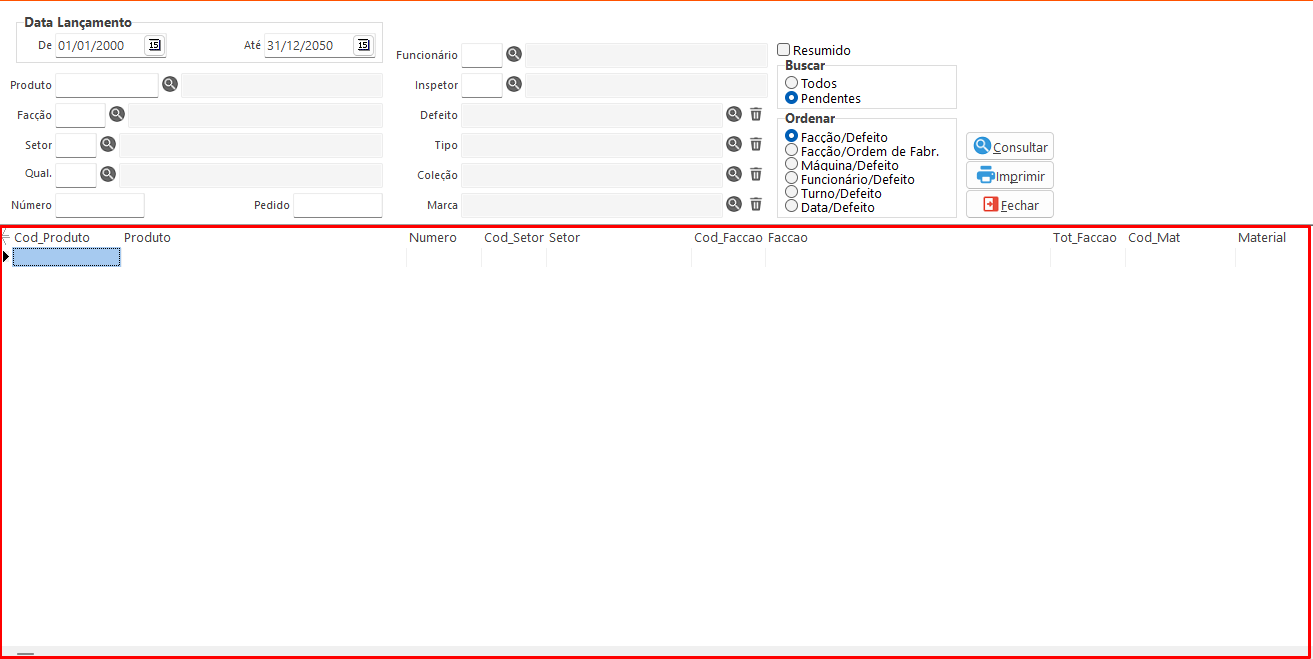The width and height of the screenshot is (1313, 659).
Task: Focus the Pedido text field
Action: pos(337,205)
